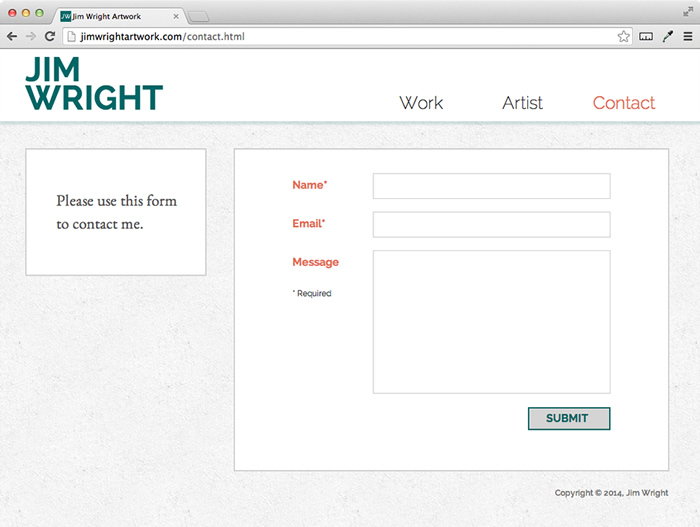Reload the page with the refresh icon

pyautogui.click(x=49, y=36)
